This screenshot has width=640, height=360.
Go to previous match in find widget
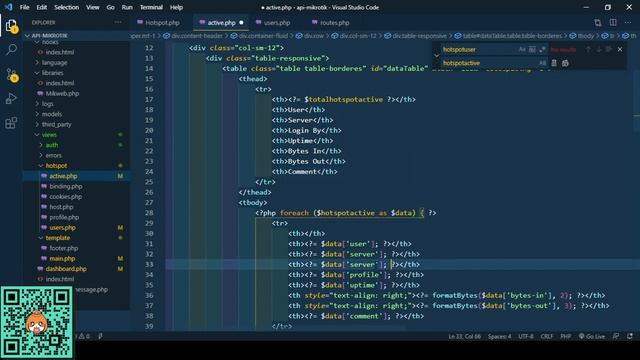click(588, 49)
